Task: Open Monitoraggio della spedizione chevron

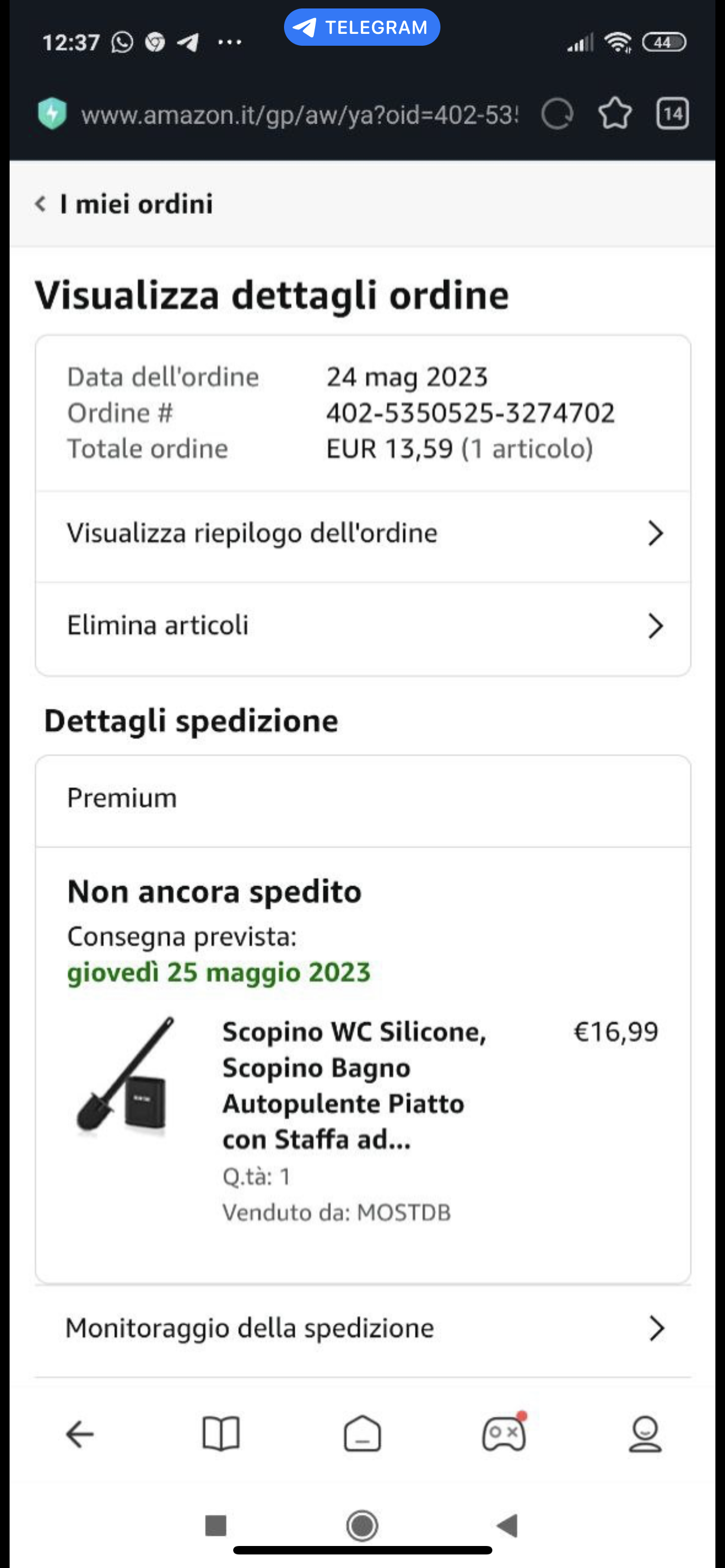Action: click(656, 1328)
